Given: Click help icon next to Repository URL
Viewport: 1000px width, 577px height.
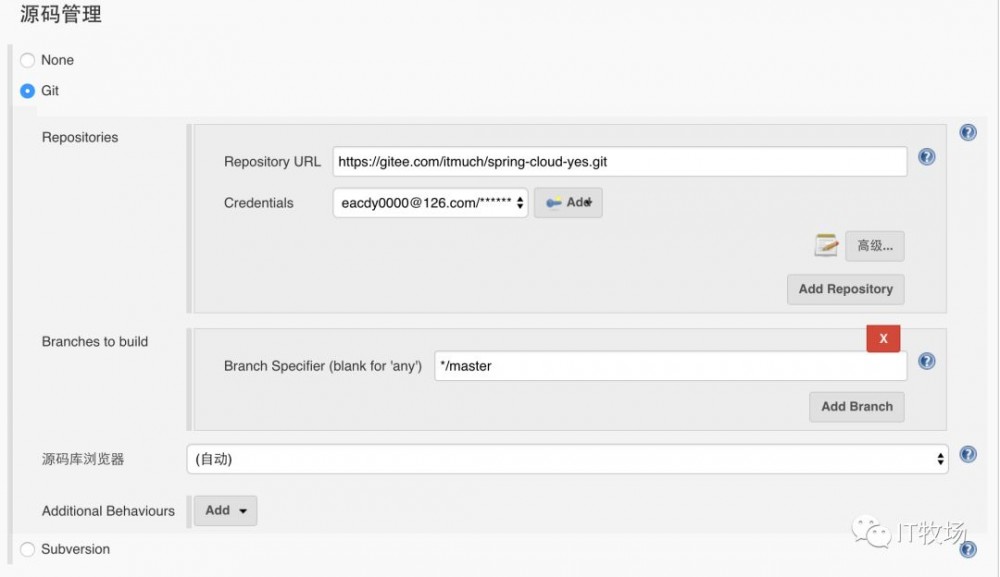Looking at the screenshot, I should point(926,157).
